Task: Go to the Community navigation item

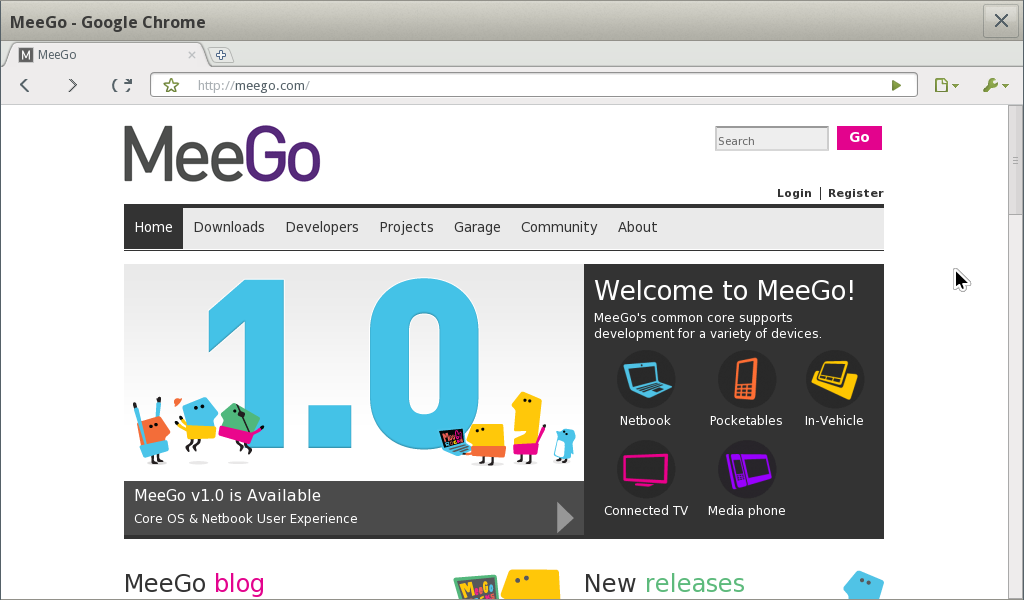Action: pos(559,227)
